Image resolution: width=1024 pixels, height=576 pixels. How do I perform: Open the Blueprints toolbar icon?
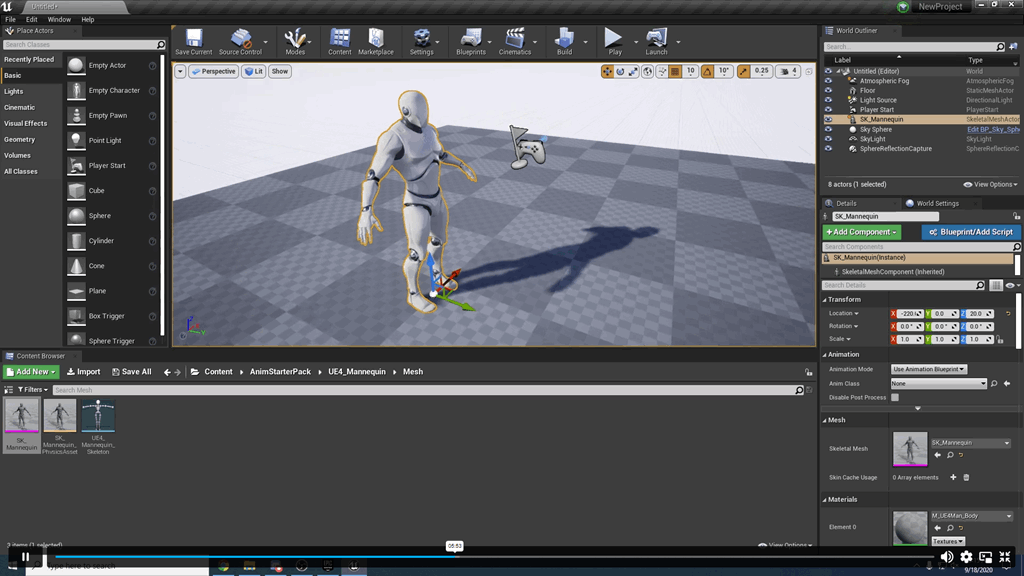[470, 41]
